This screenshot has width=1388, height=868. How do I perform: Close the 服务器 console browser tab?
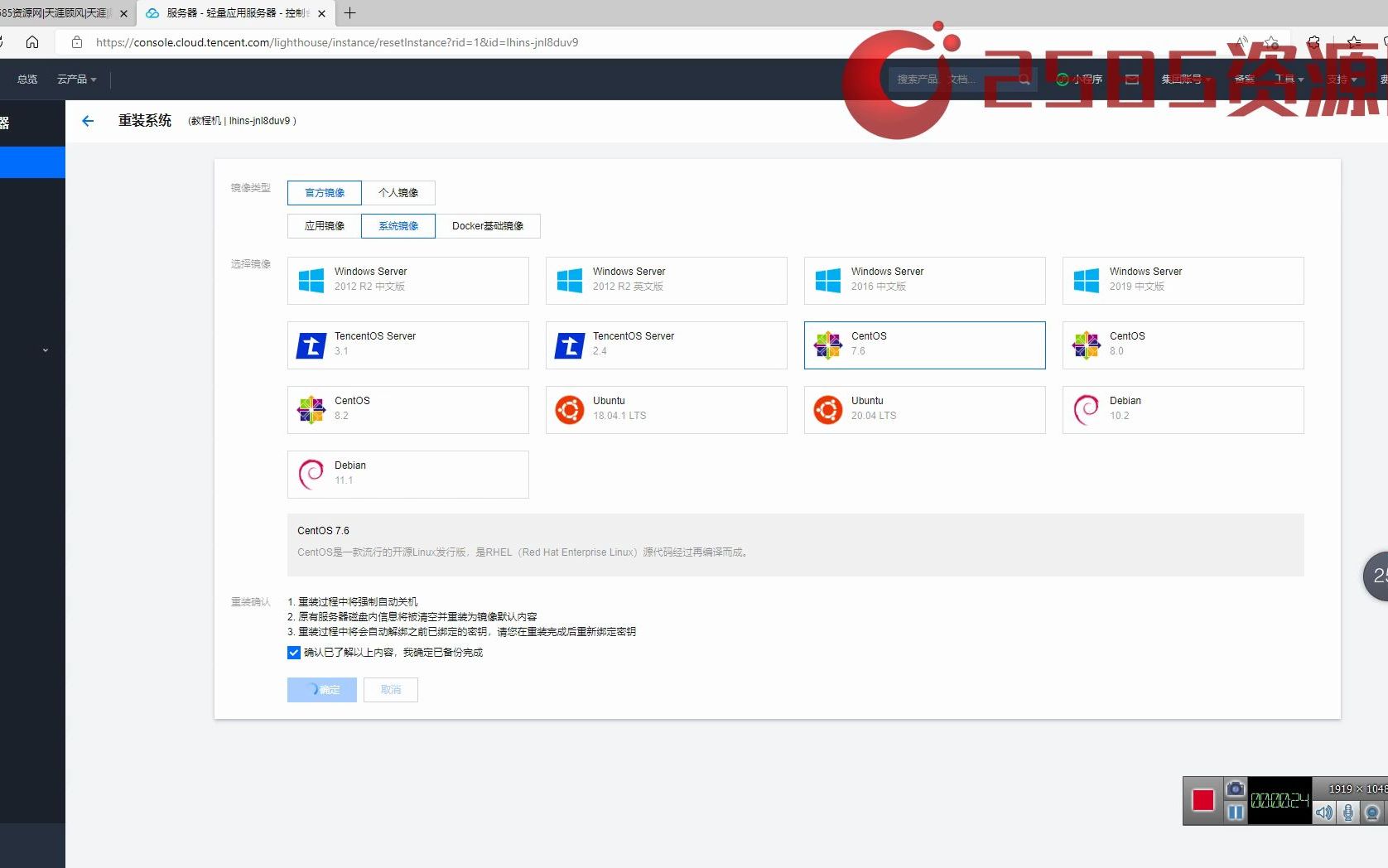pyautogui.click(x=321, y=13)
